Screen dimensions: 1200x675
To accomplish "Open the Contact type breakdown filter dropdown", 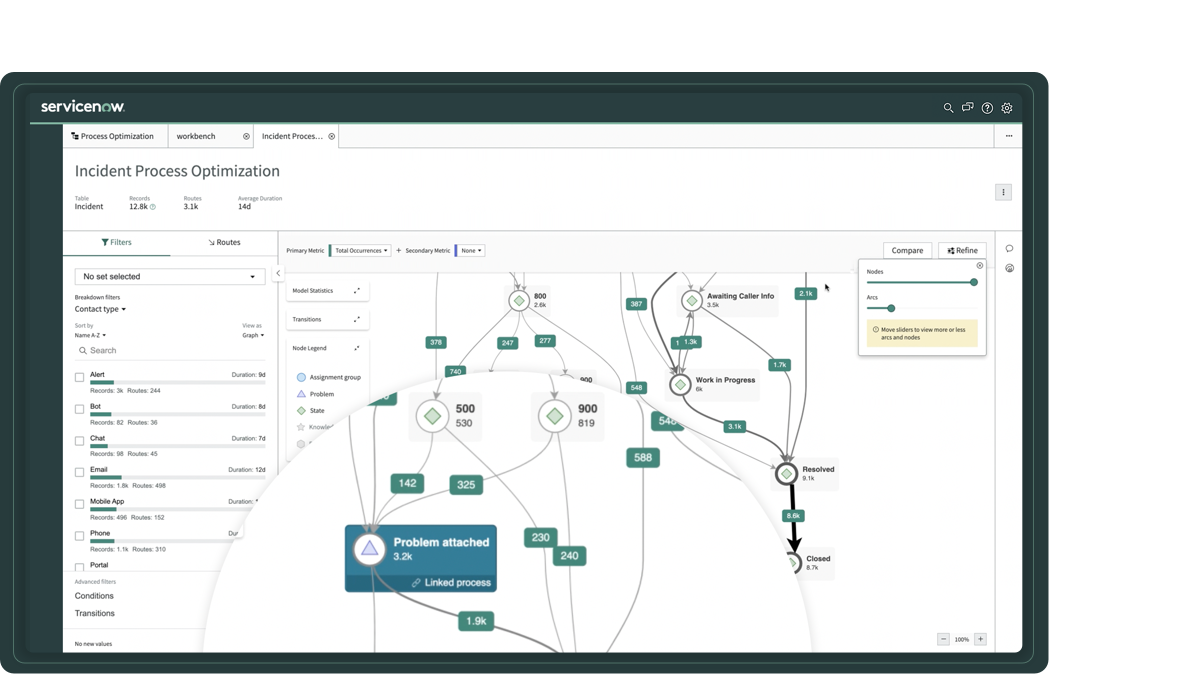I will coord(100,310).
